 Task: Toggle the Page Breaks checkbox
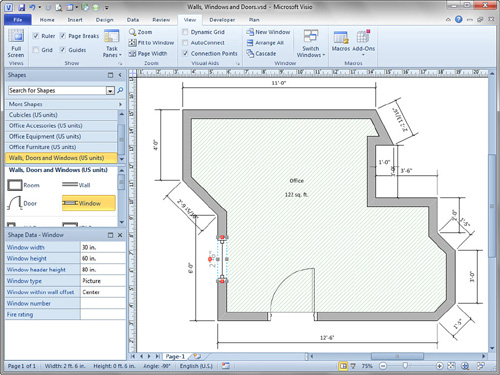[x=63, y=36]
